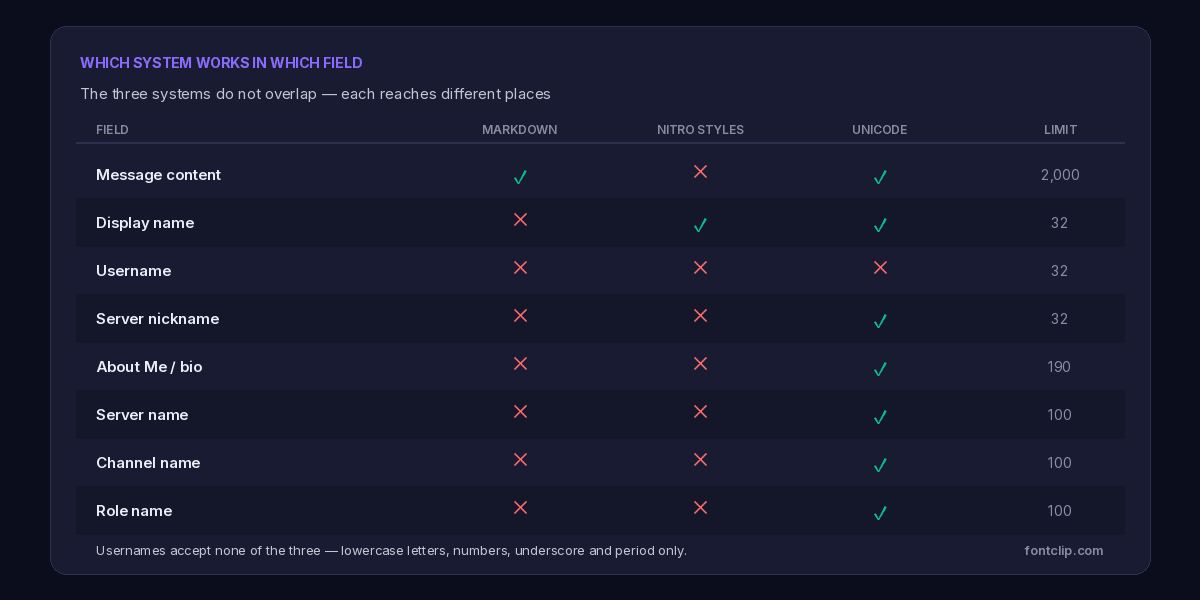Click the 'Display name' row label
The width and height of the screenshot is (1200, 600).
point(145,223)
